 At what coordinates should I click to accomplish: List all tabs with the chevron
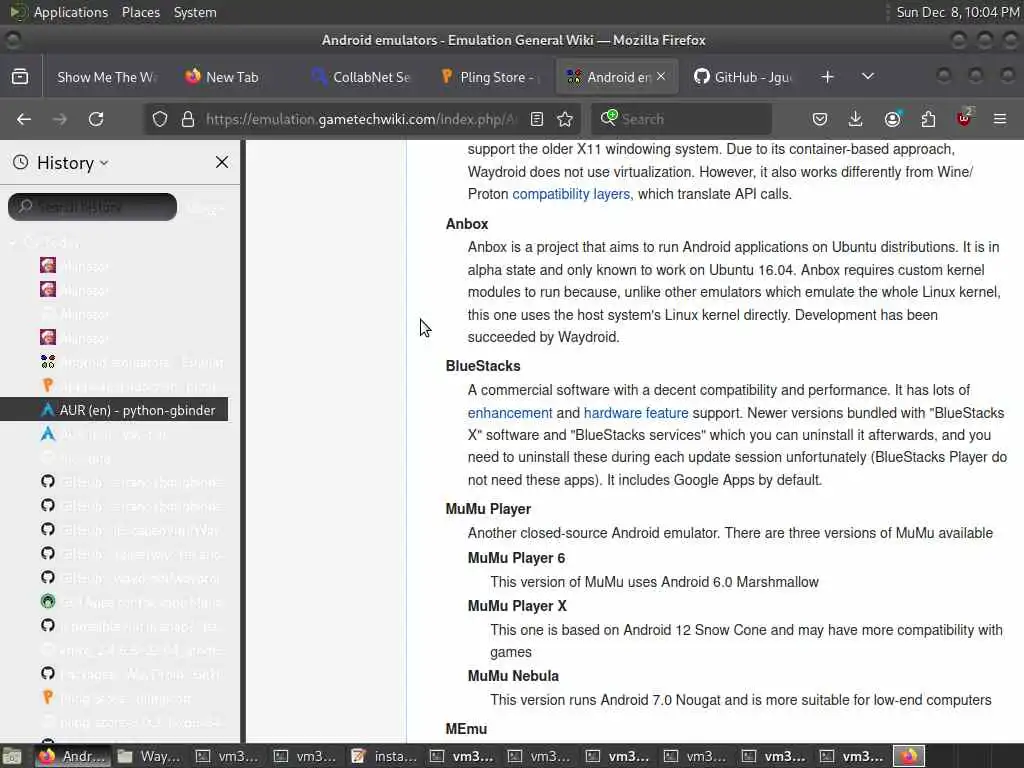pos(868,77)
